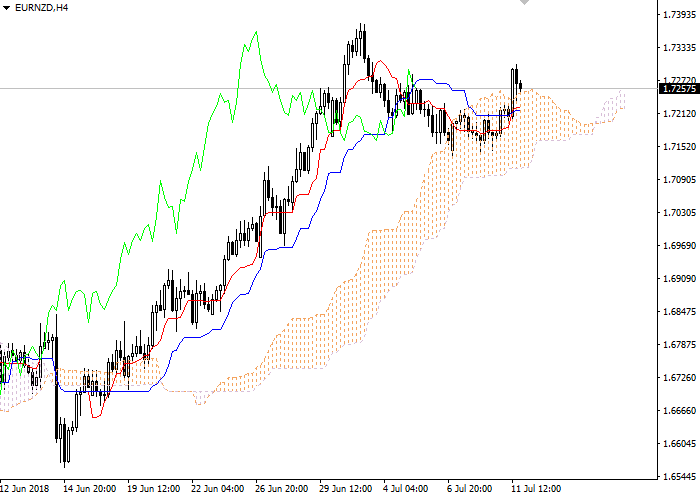Select the 1.70305 price axis label
The width and height of the screenshot is (700, 500).
679,212
